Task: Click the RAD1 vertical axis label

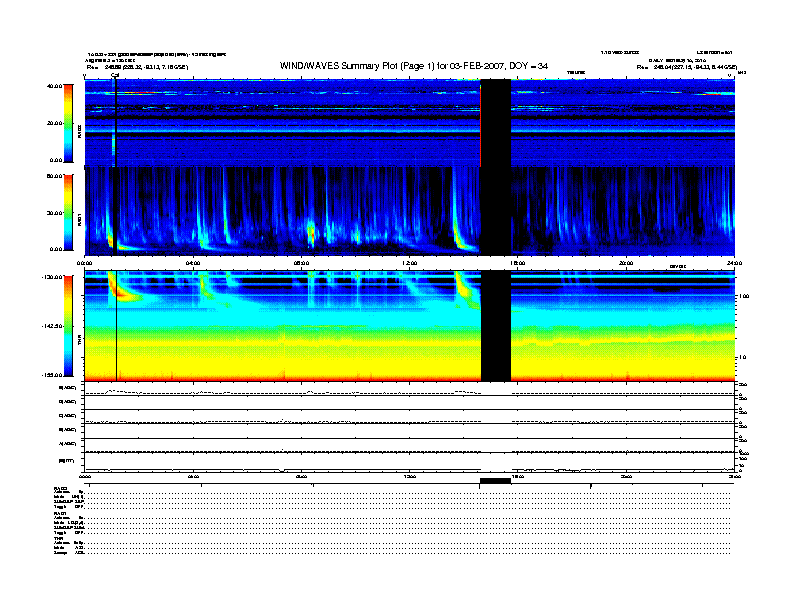Action: (x=79, y=219)
